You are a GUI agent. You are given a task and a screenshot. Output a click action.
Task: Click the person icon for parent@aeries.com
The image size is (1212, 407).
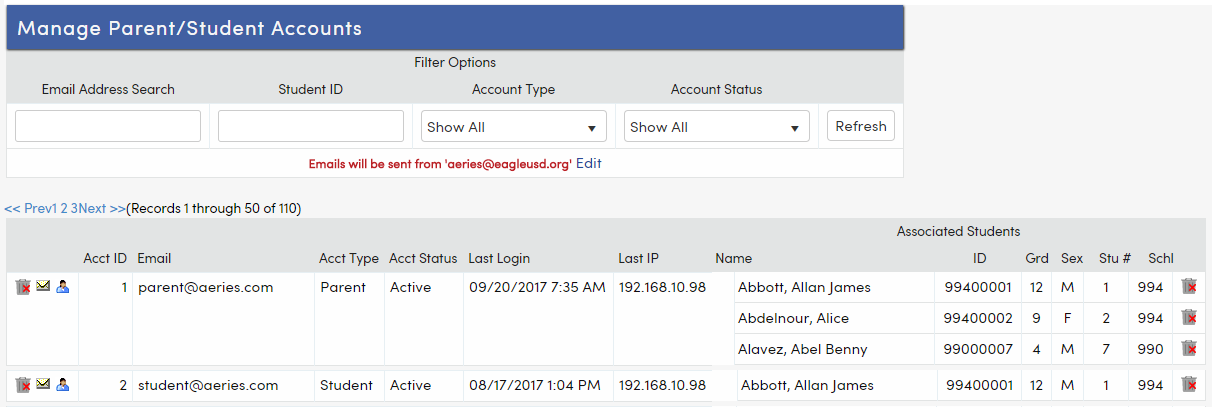tap(63, 286)
